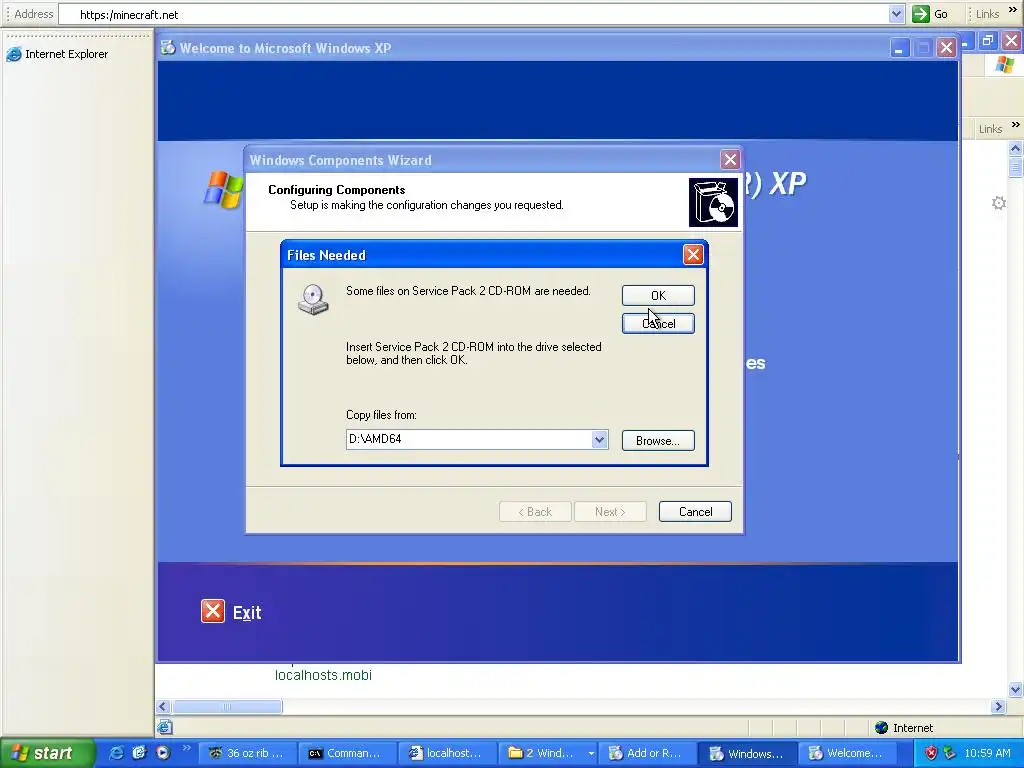The width and height of the screenshot is (1024, 768).
Task: Click the vertical scrollbar up arrow
Action: pos(1015,148)
